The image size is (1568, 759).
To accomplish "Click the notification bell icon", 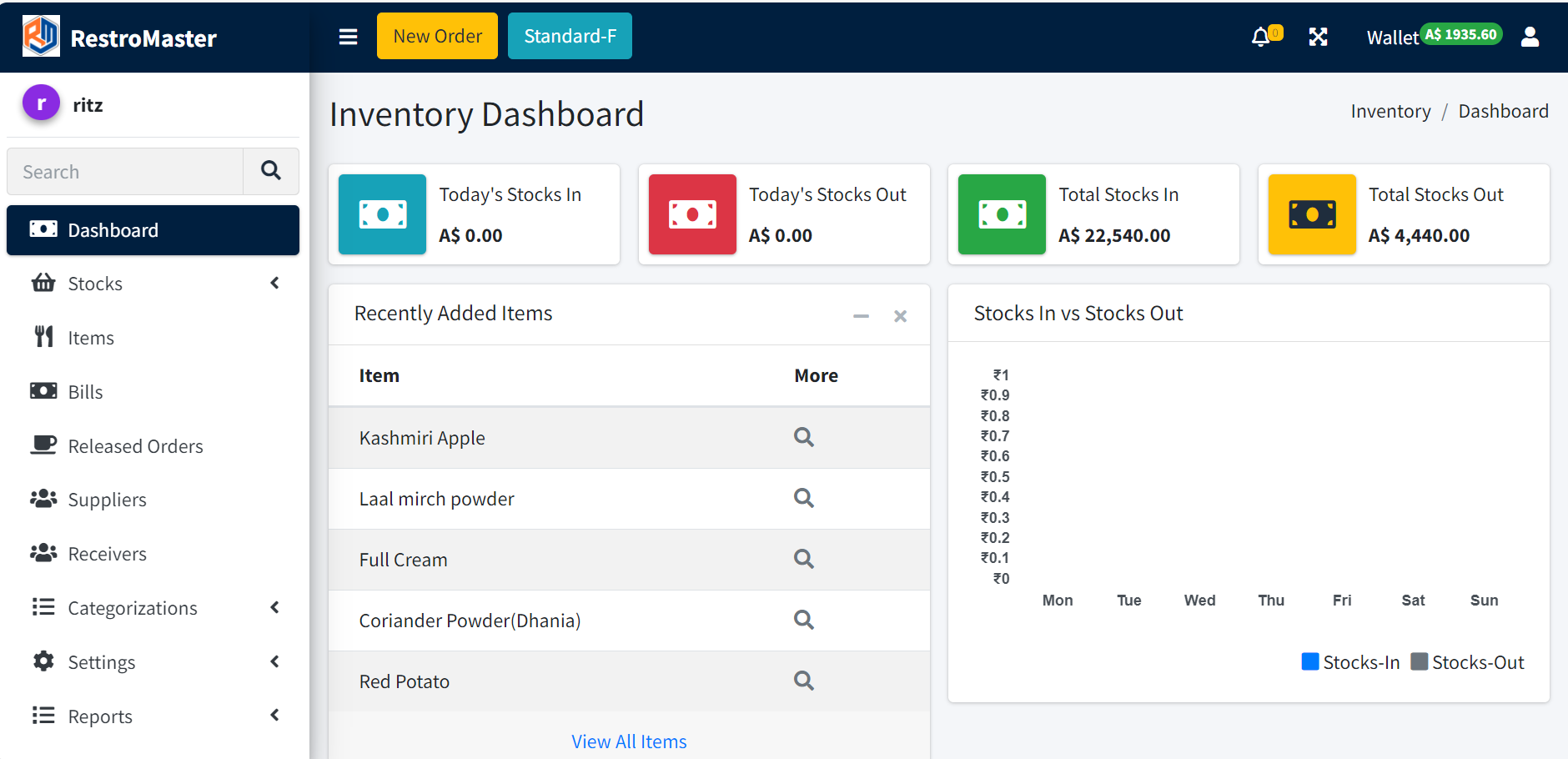I will point(1261,37).
